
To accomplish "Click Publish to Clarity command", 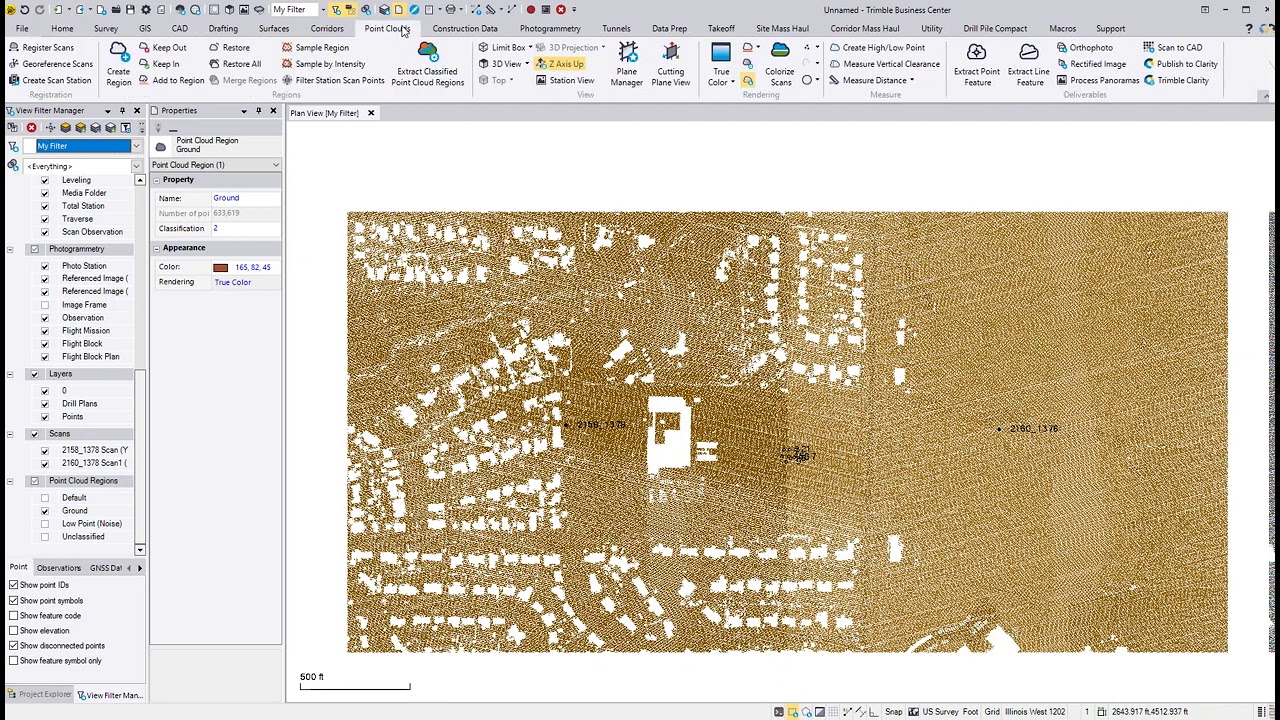I will tap(1181, 64).
